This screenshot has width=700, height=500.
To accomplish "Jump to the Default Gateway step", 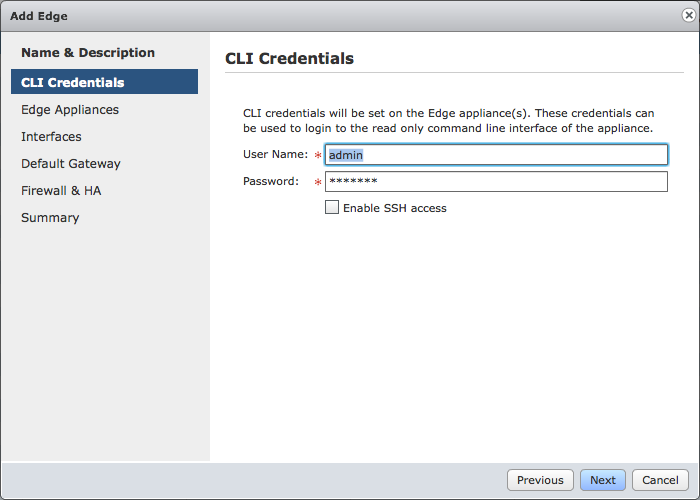I will pyautogui.click(x=71, y=164).
